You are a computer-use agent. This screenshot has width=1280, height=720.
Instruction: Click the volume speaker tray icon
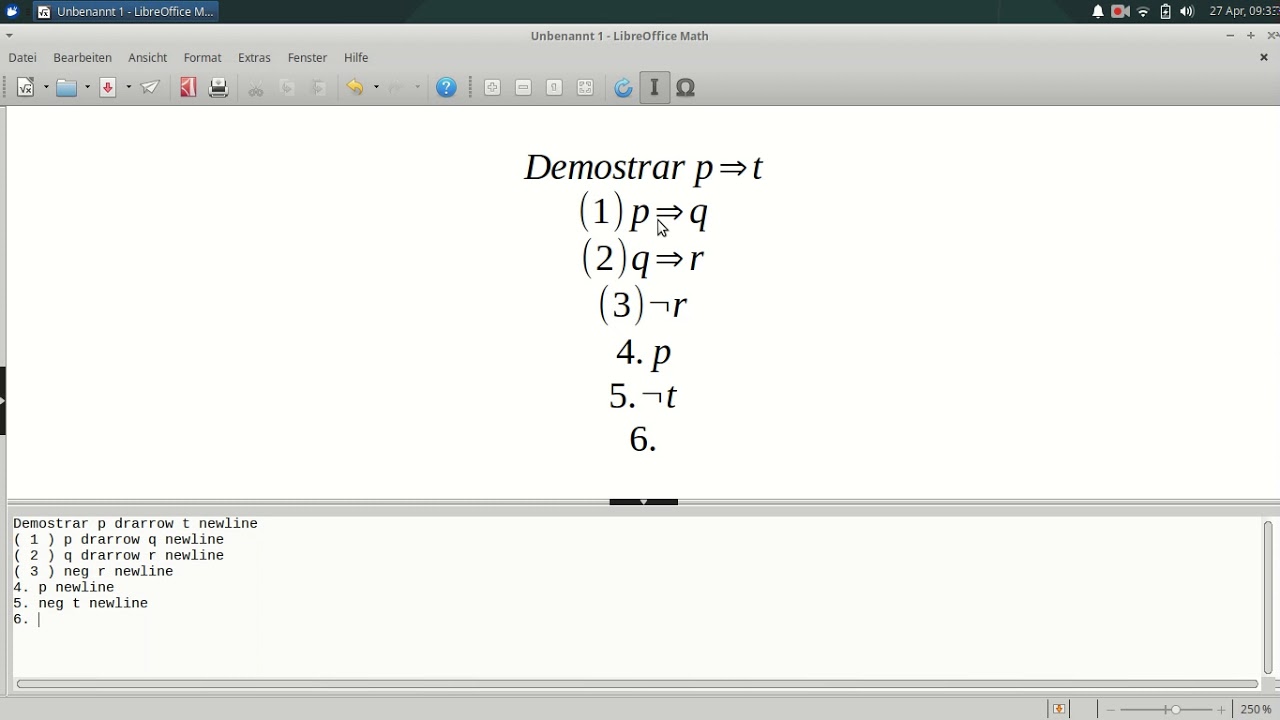tap(1187, 12)
